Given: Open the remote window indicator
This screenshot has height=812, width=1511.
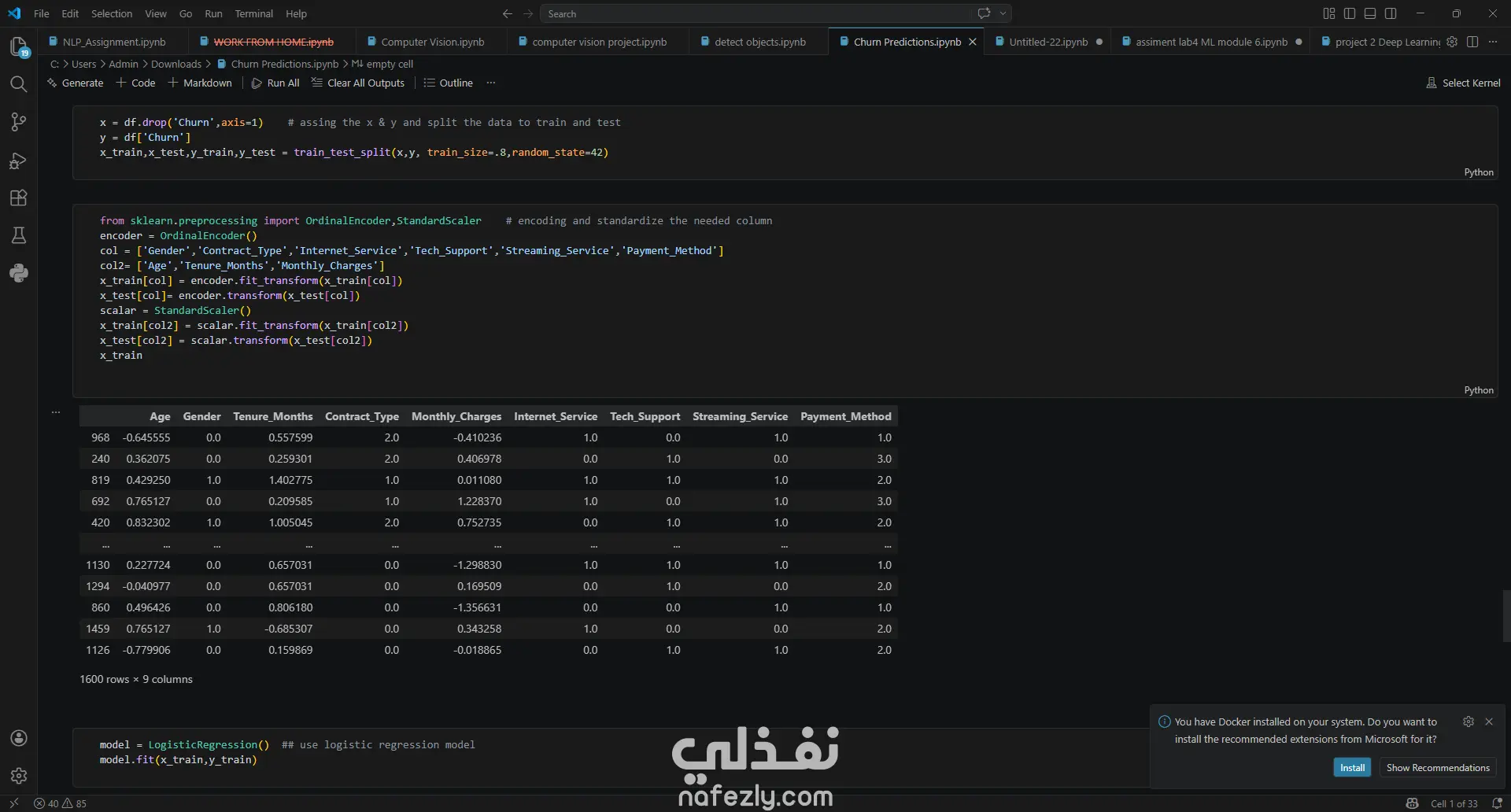Looking at the screenshot, I should (x=14, y=803).
